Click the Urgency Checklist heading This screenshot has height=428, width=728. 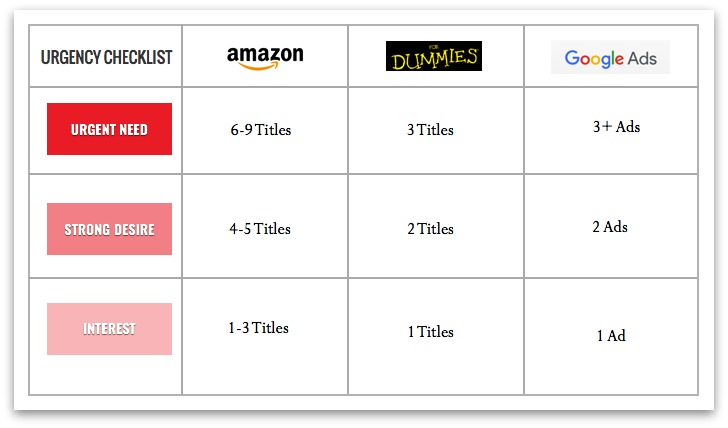coord(106,57)
